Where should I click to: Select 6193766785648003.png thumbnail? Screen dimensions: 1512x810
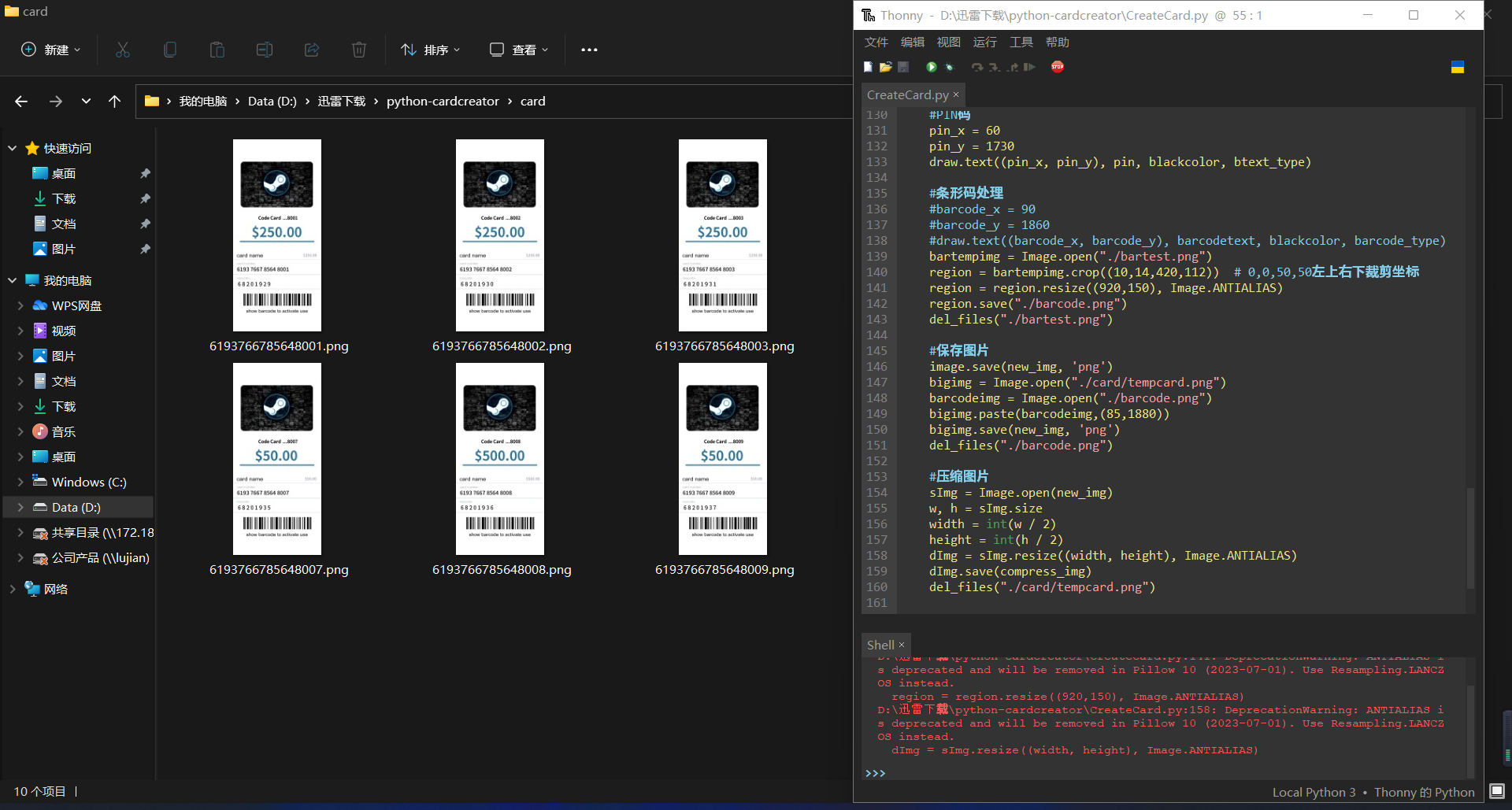point(723,235)
